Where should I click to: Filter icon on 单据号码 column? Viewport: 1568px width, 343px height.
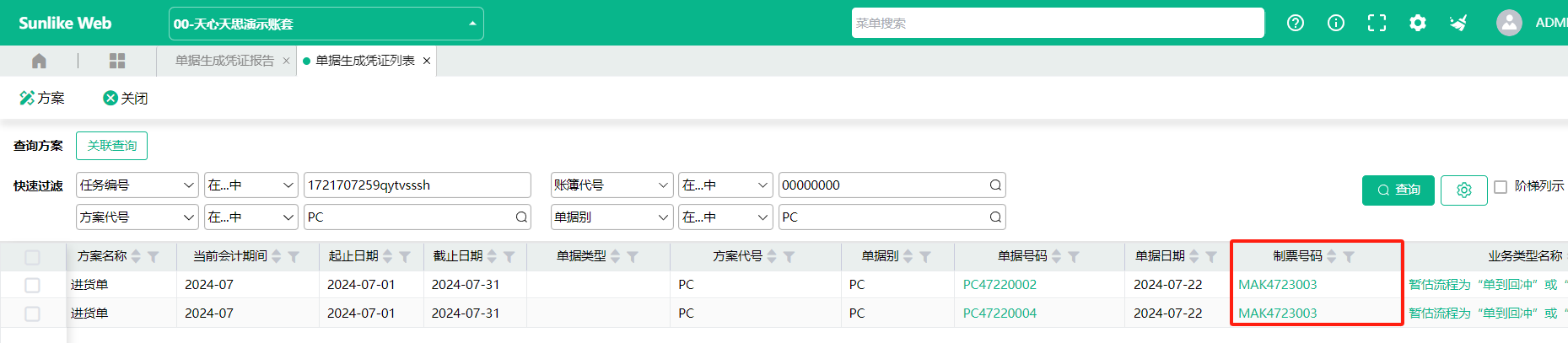click(1074, 256)
